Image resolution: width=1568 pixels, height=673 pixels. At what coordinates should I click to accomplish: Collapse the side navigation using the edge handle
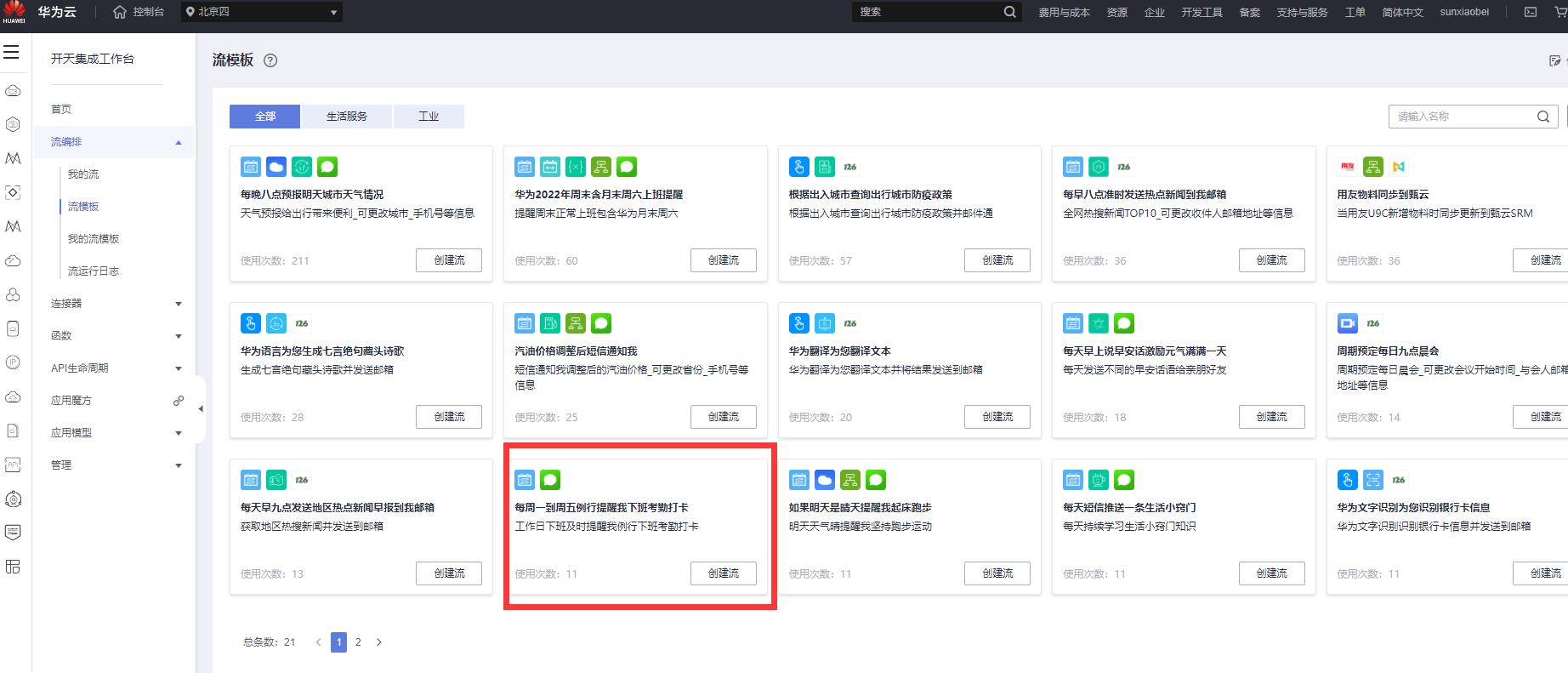point(201,409)
